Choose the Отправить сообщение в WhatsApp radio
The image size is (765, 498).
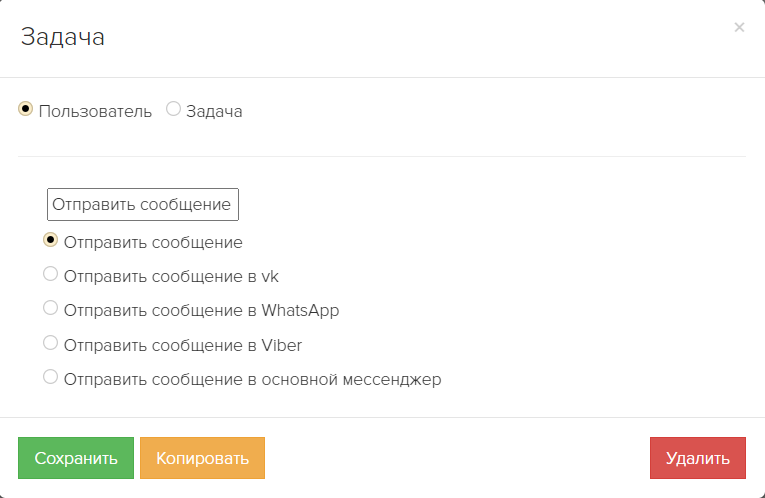50,308
